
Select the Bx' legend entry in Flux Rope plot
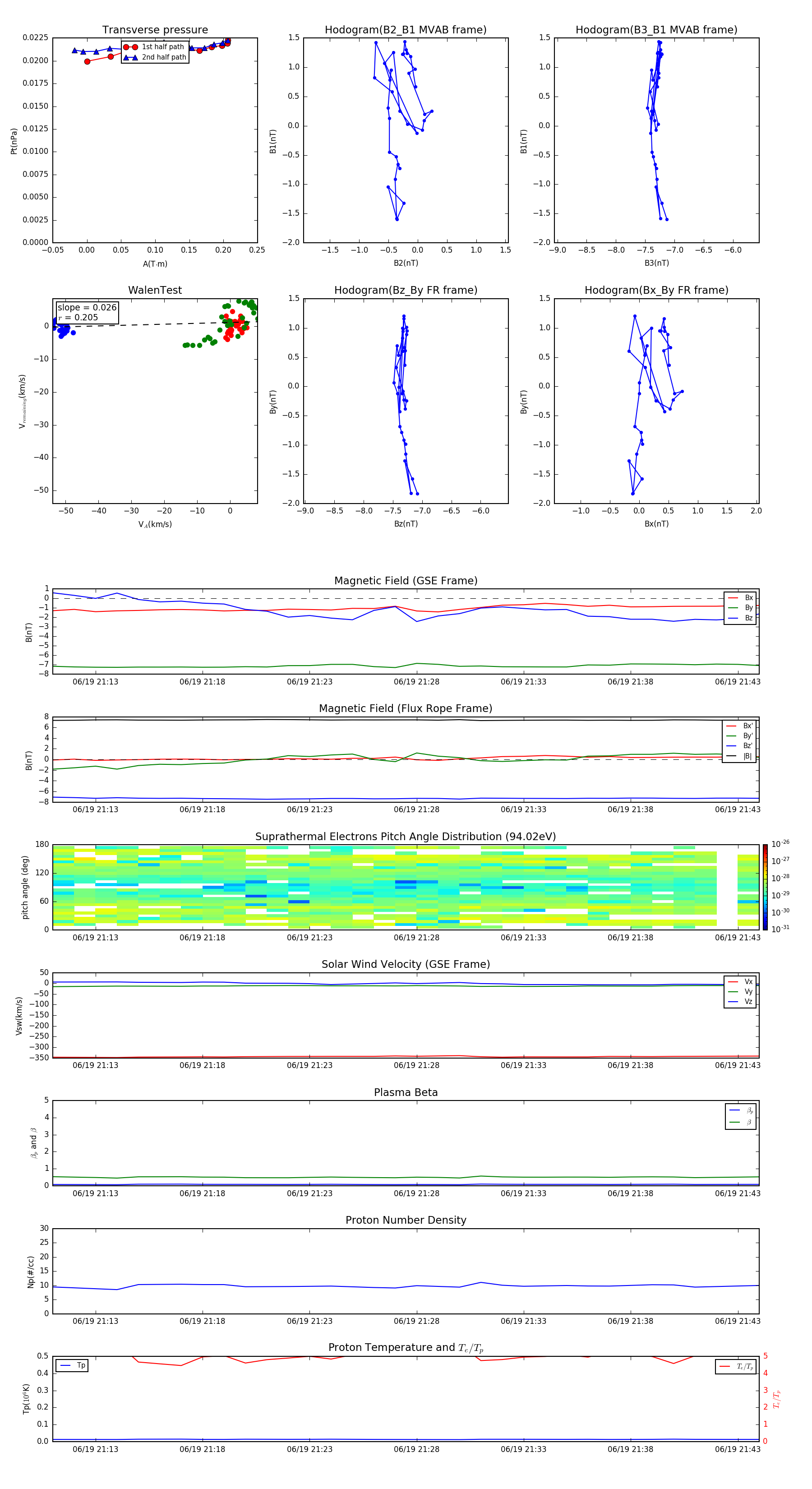click(x=739, y=726)
